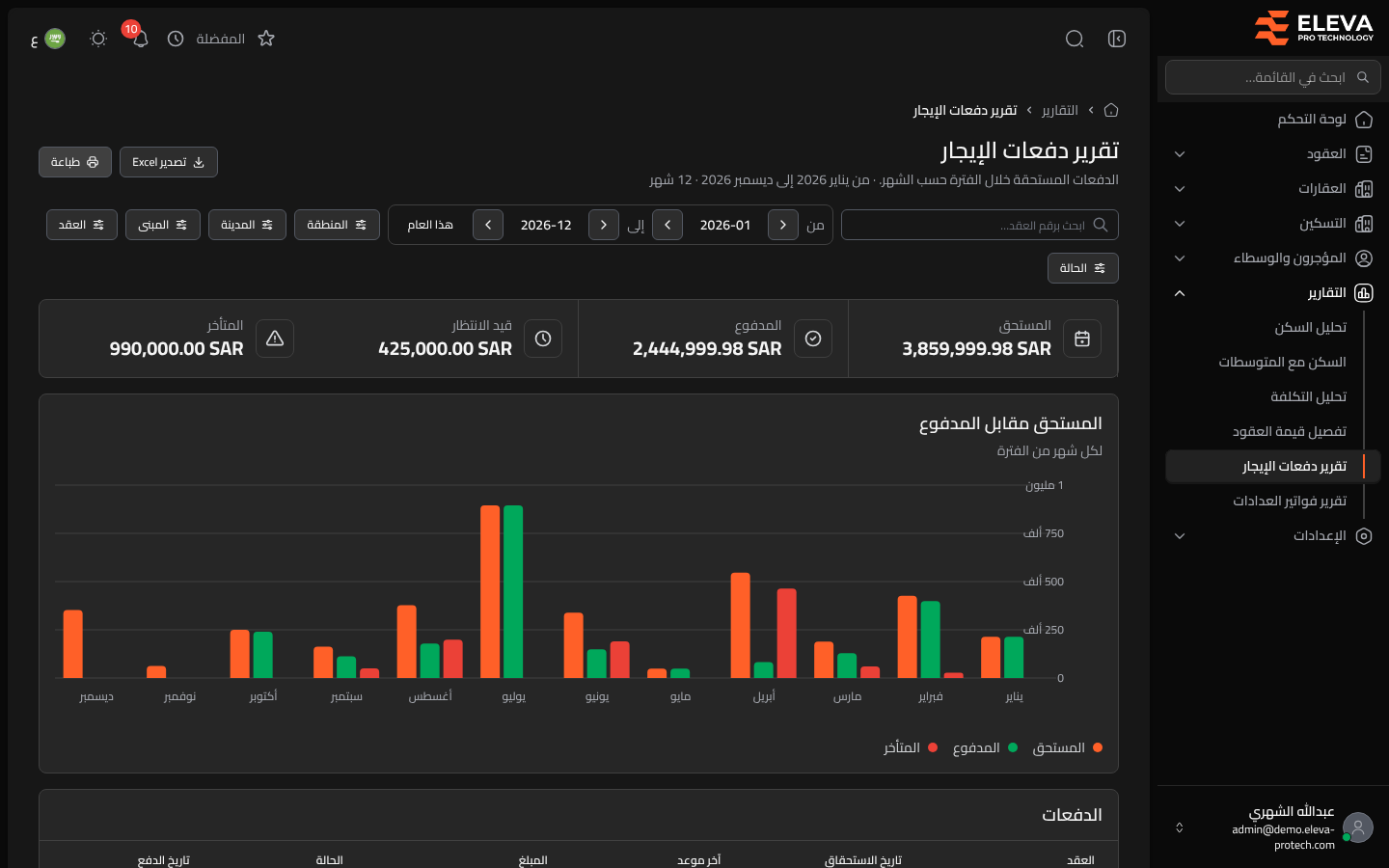Export report with تصدير Excel button
This screenshot has width=1389, height=868.
169,162
